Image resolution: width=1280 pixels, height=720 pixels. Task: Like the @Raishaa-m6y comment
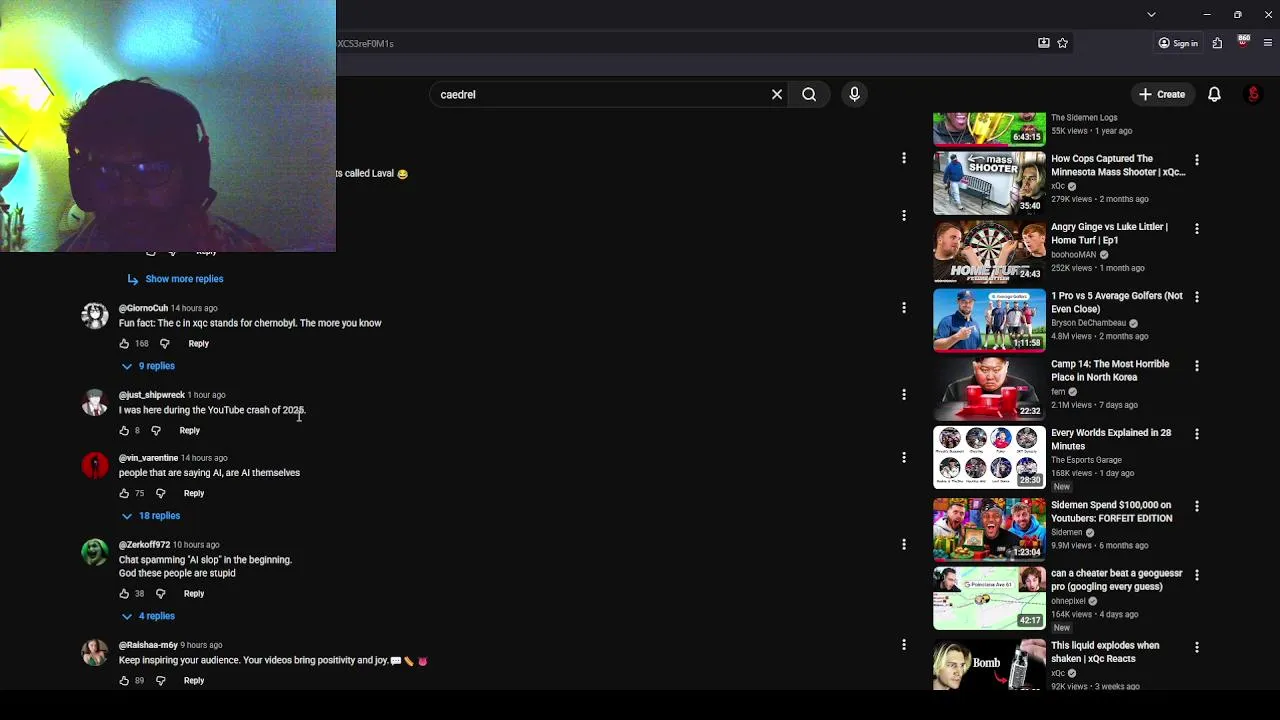point(124,681)
